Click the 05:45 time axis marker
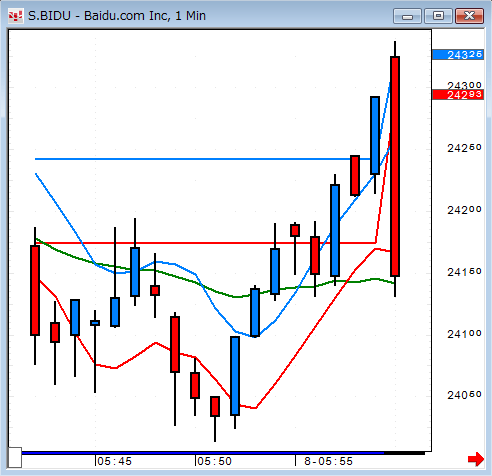Screen dimensions: 492x476 (x=114, y=461)
